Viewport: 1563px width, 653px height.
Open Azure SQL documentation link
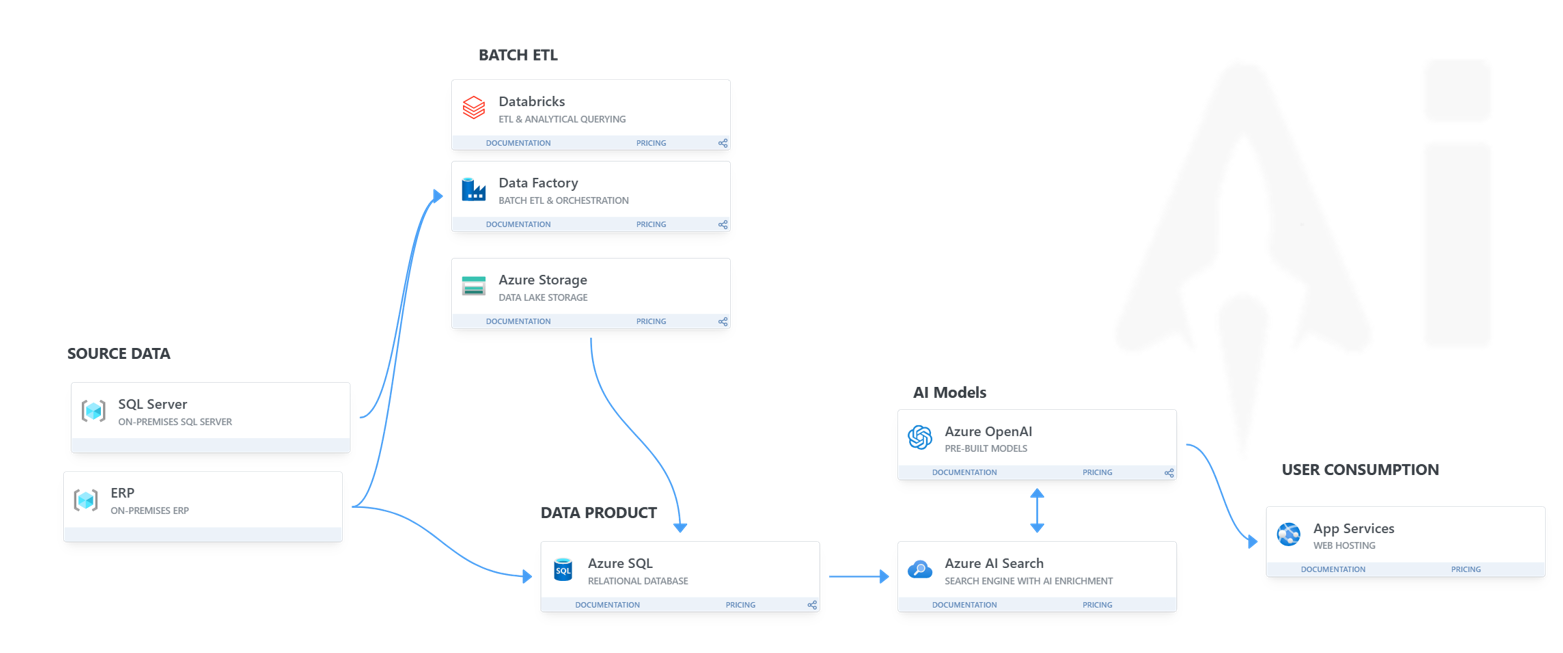(607, 605)
